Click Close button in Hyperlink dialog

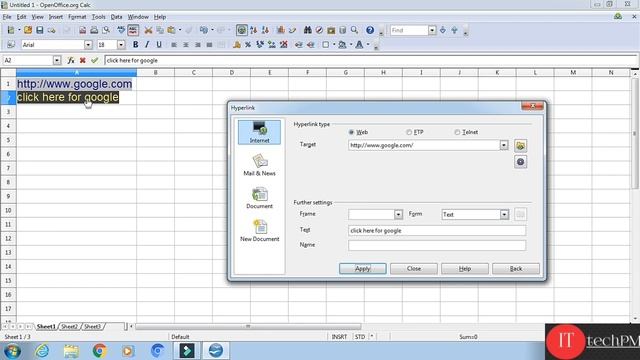413,269
